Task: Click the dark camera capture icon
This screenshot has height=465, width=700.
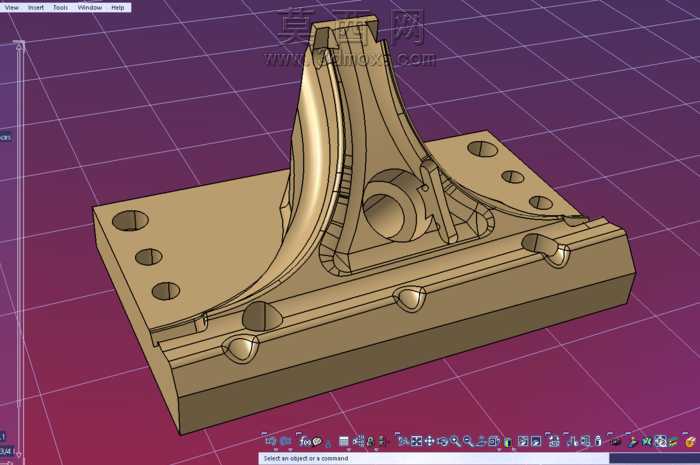Action: tap(616, 442)
